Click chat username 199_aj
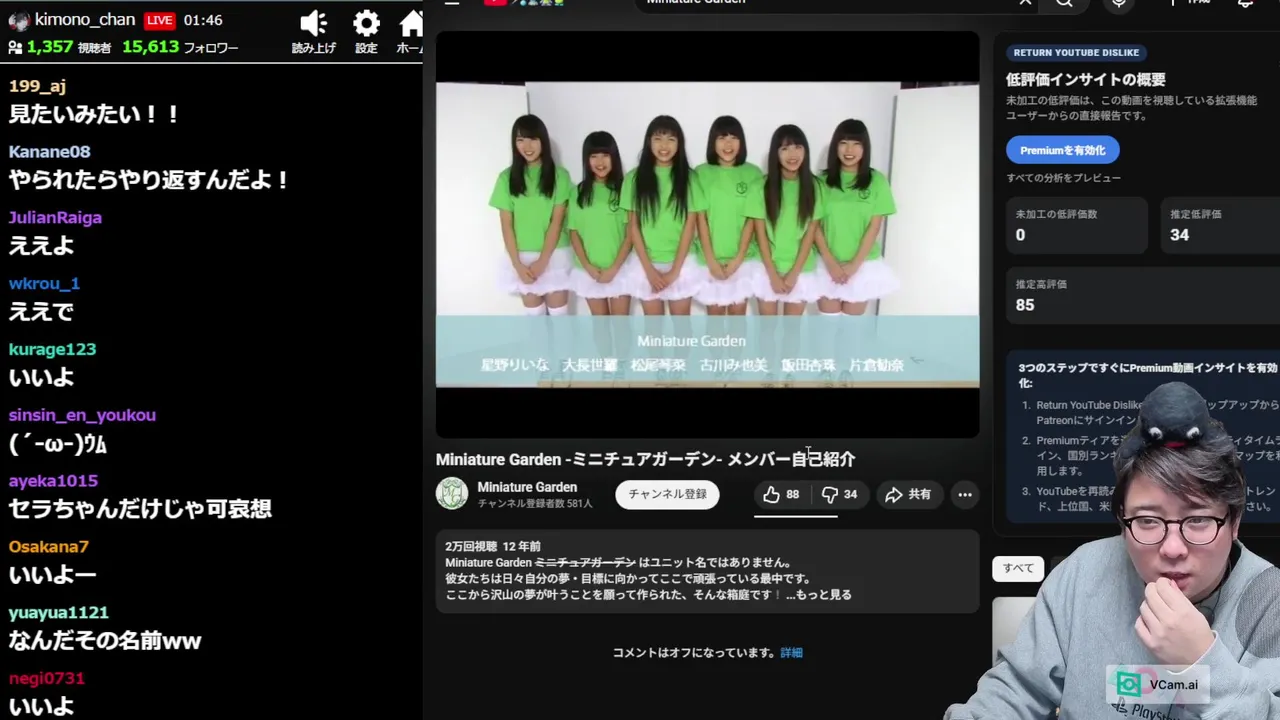Screen dimensions: 1280x720 pos(37,86)
